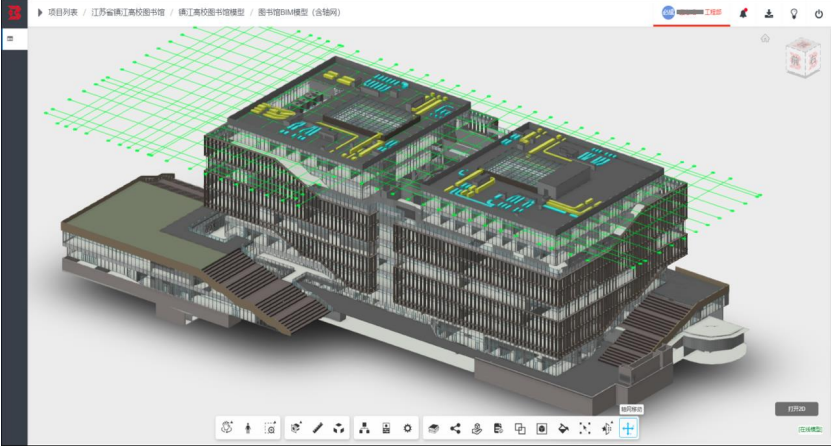Image resolution: width=831 pixels, height=446 pixels.
Task: Open the section box cube tool
Action: tap(296, 428)
